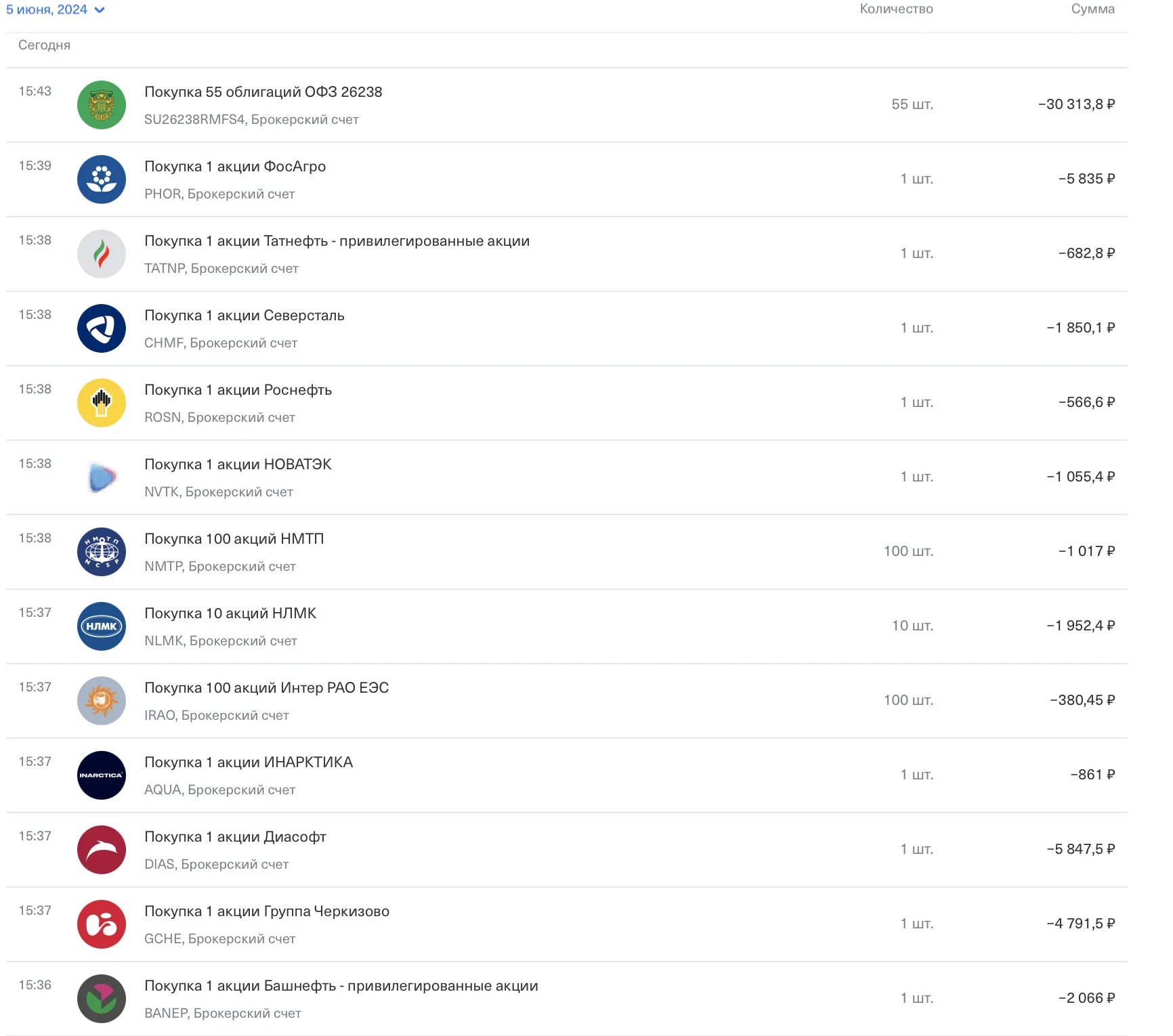Click the amount −2 066 ₽
This screenshot has height=1036, width=1173.
click(x=1086, y=998)
